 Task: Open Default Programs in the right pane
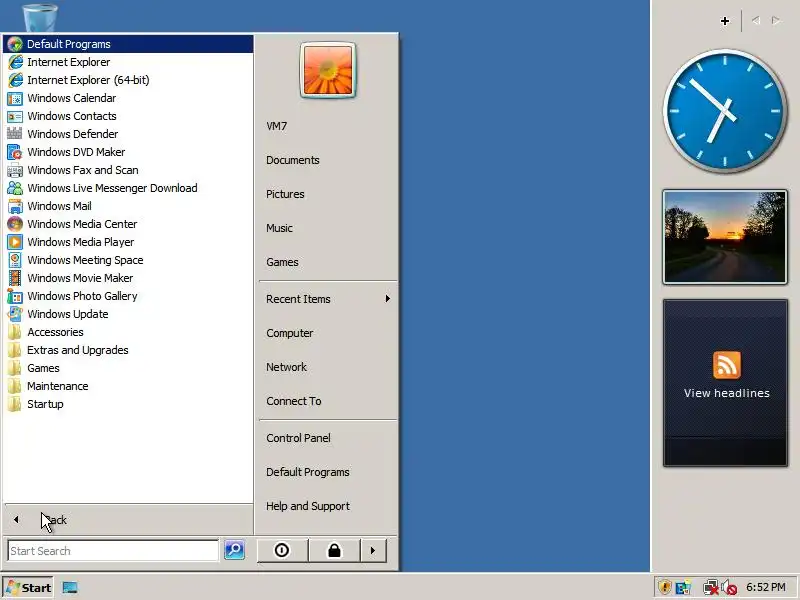(327, 472)
